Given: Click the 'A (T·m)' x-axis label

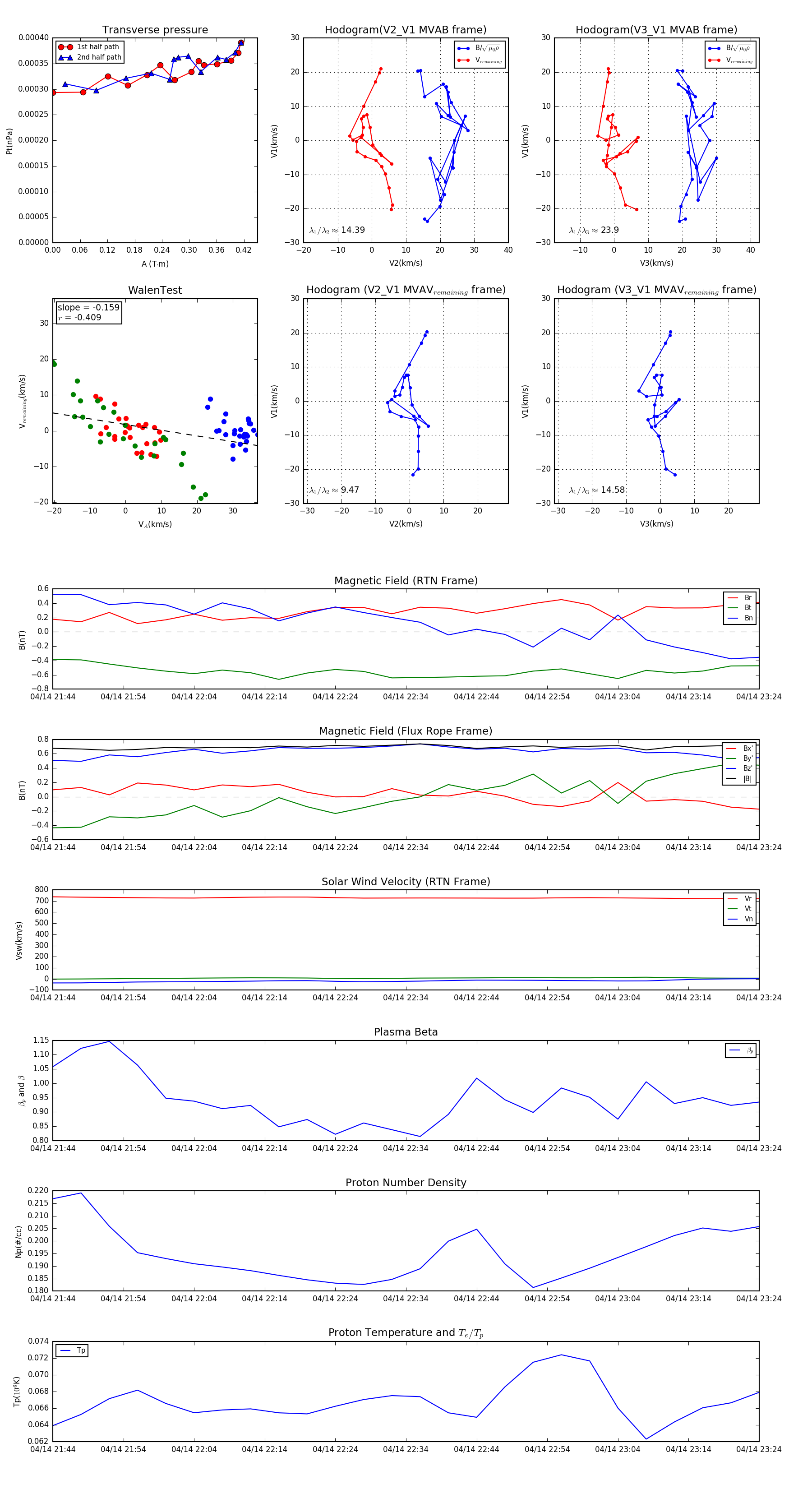Looking at the screenshot, I should coord(155,264).
